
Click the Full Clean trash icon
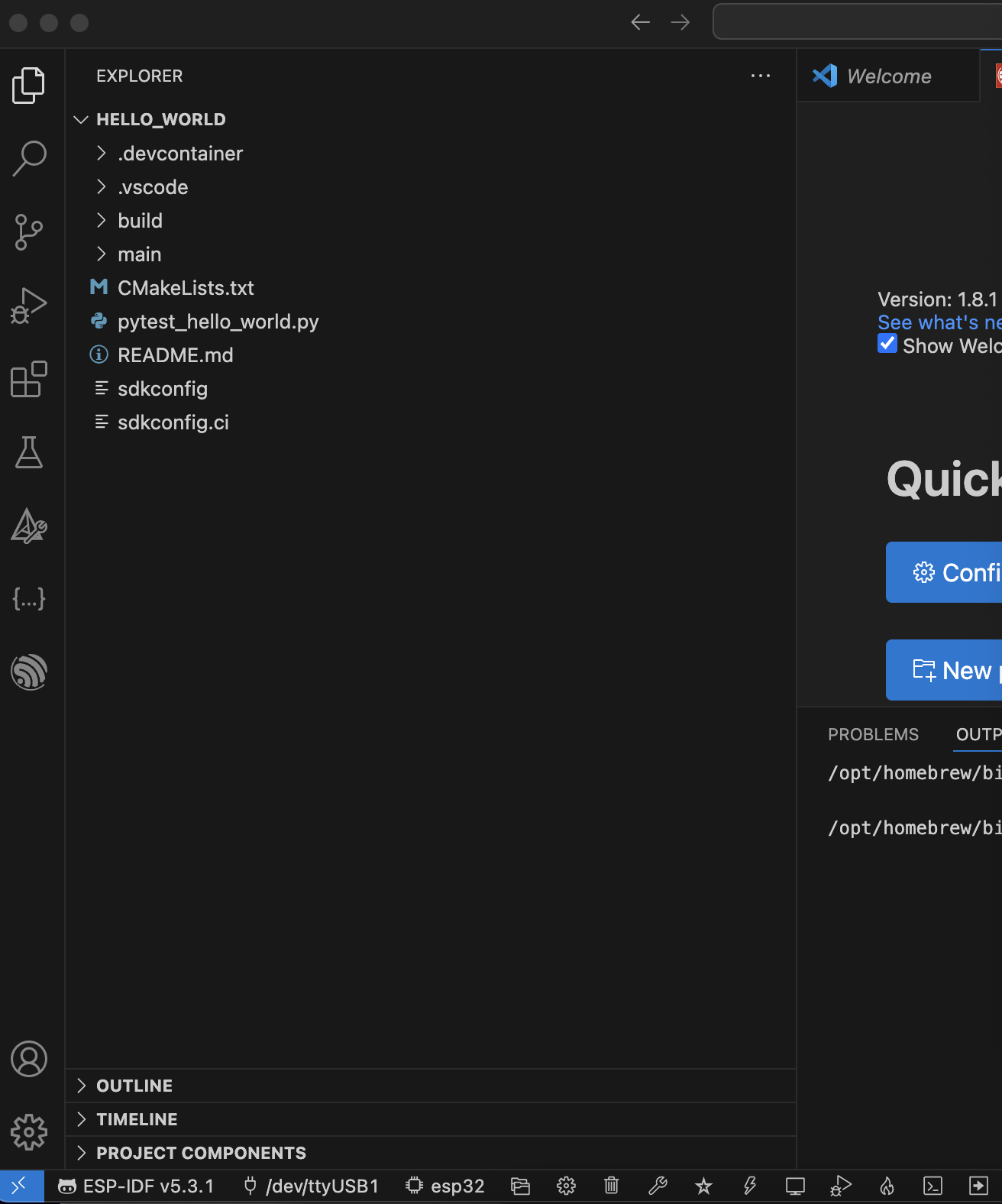[612, 1186]
